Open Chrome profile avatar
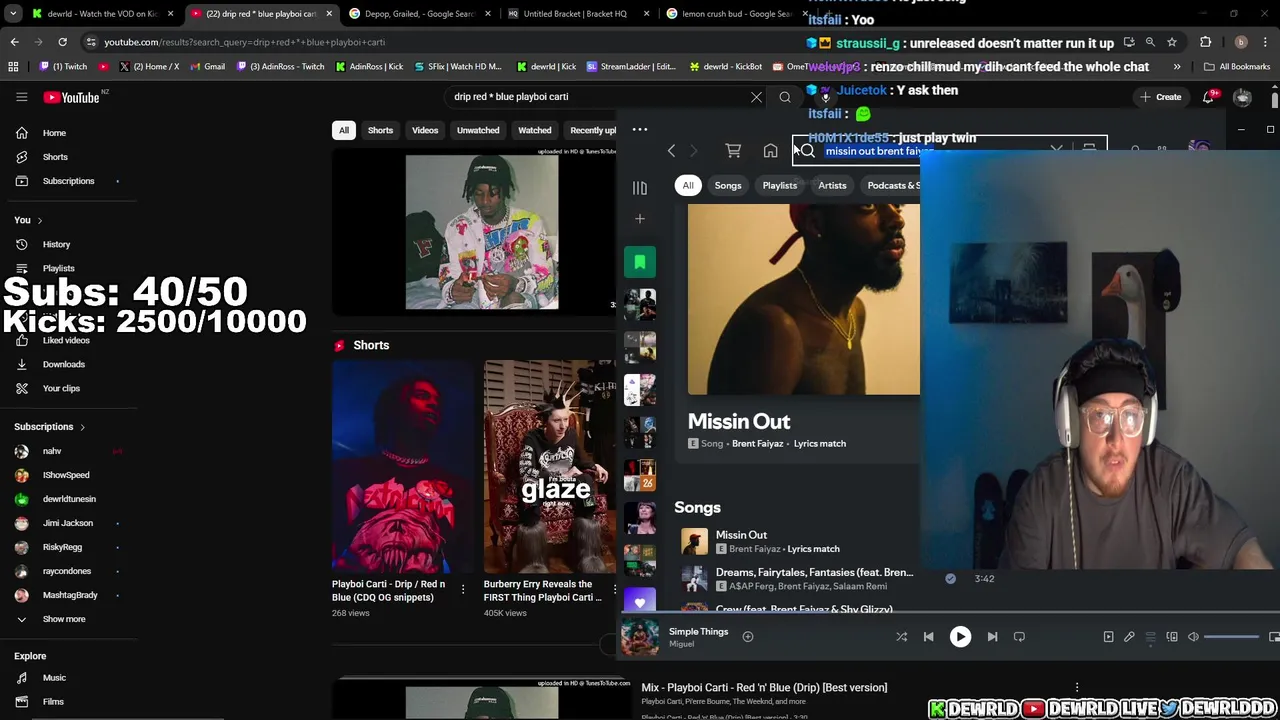This screenshot has width=1280, height=720. [x=1241, y=42]
